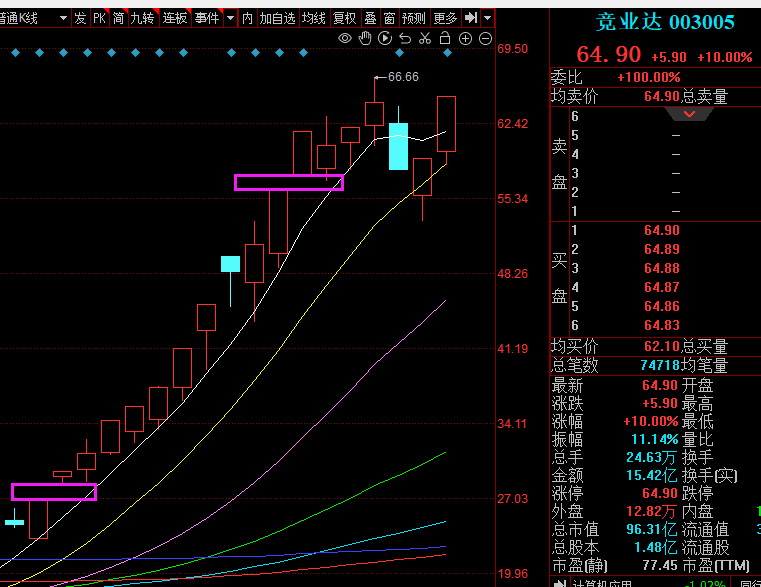The image size is (761, 587).
Task: Click 均买价 value 62.10
Action: 662,346
